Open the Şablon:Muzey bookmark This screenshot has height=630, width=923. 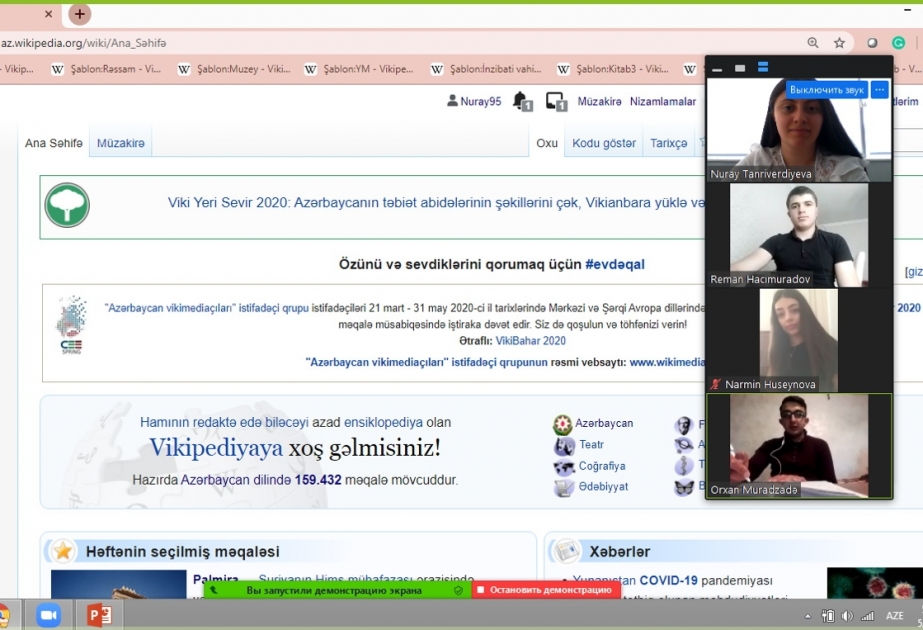coord(234,69)
